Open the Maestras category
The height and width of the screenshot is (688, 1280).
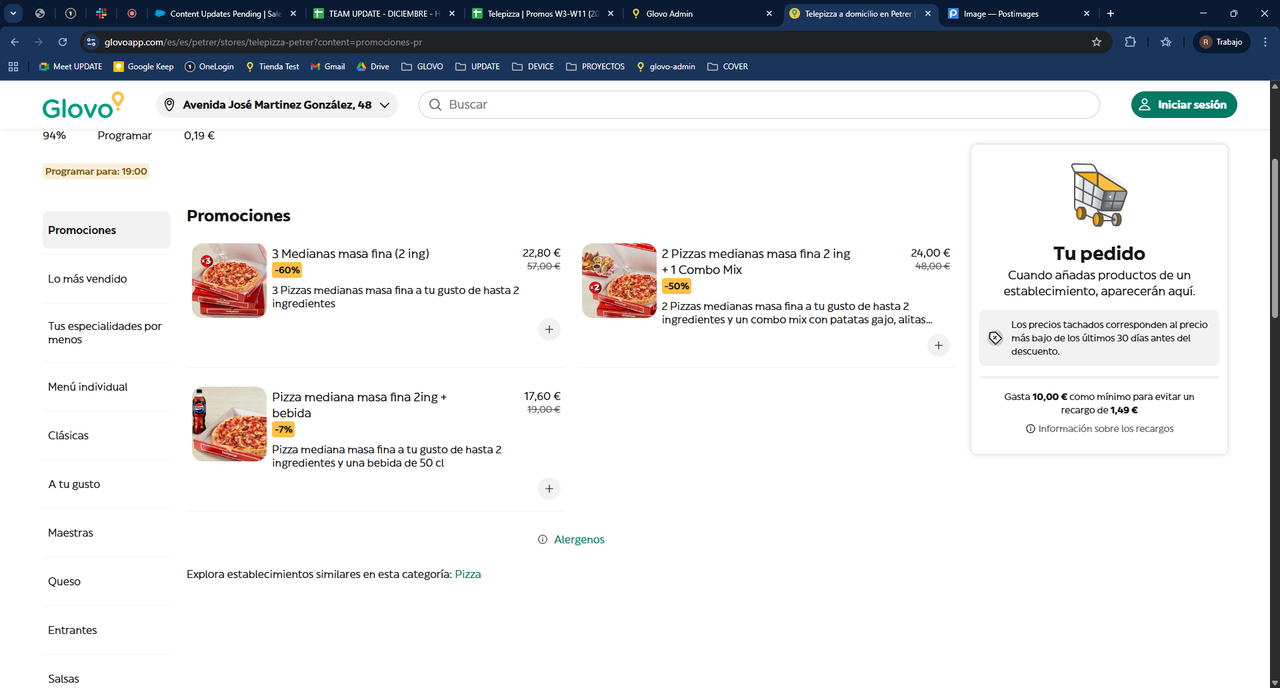70,533
